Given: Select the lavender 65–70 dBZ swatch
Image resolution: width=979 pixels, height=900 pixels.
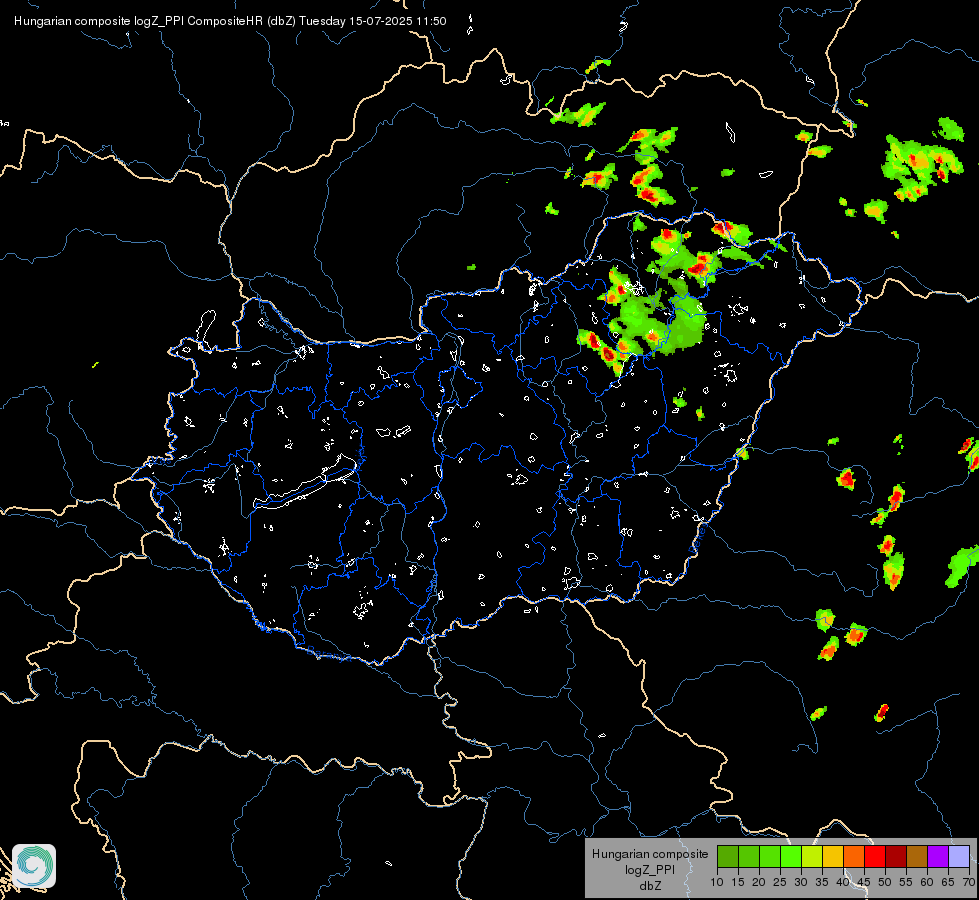Looking at the screenshot, I should 959,856.
